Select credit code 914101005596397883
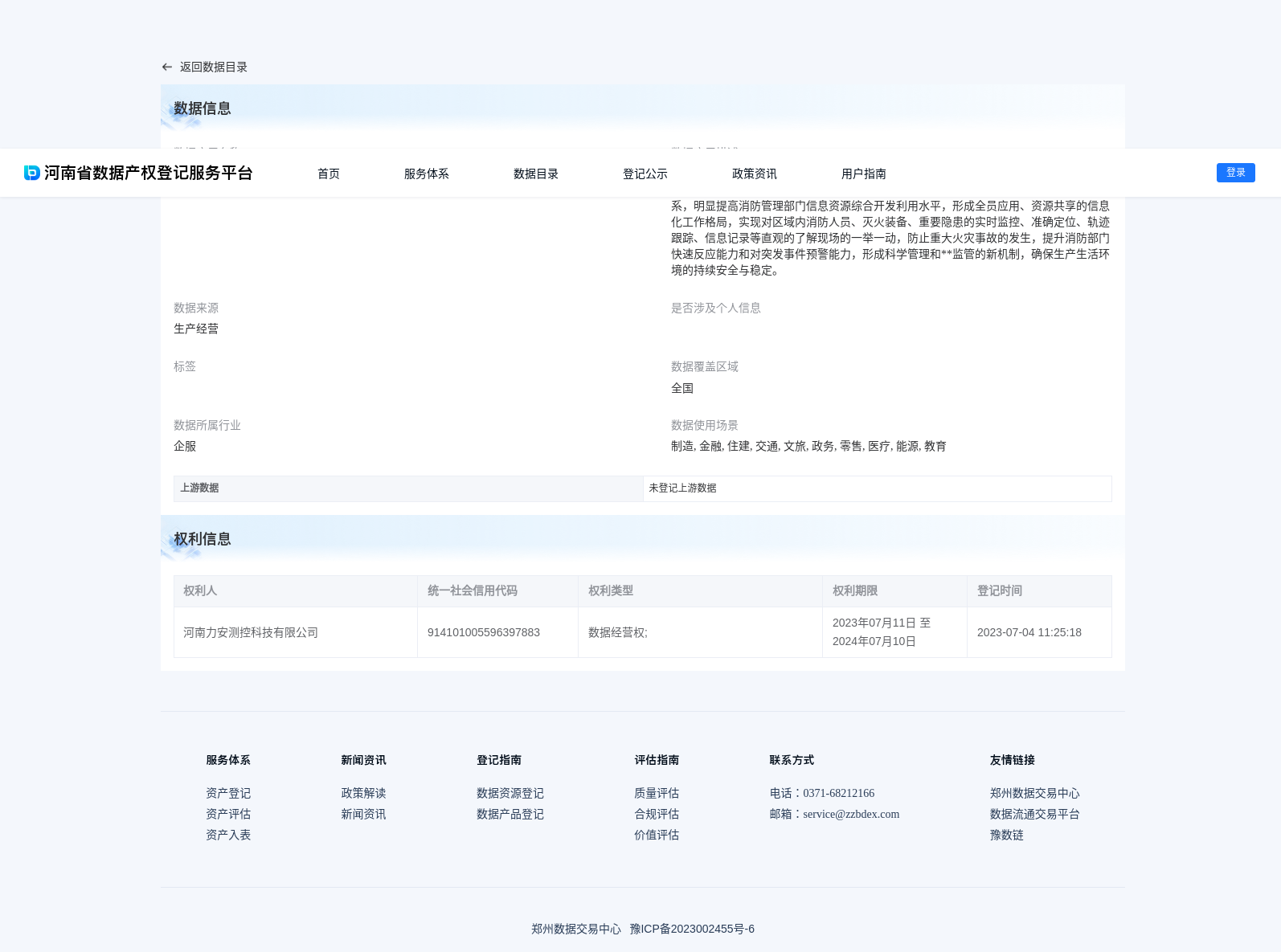This screenshot has height=952, width=1281. (x=484, y=632)
